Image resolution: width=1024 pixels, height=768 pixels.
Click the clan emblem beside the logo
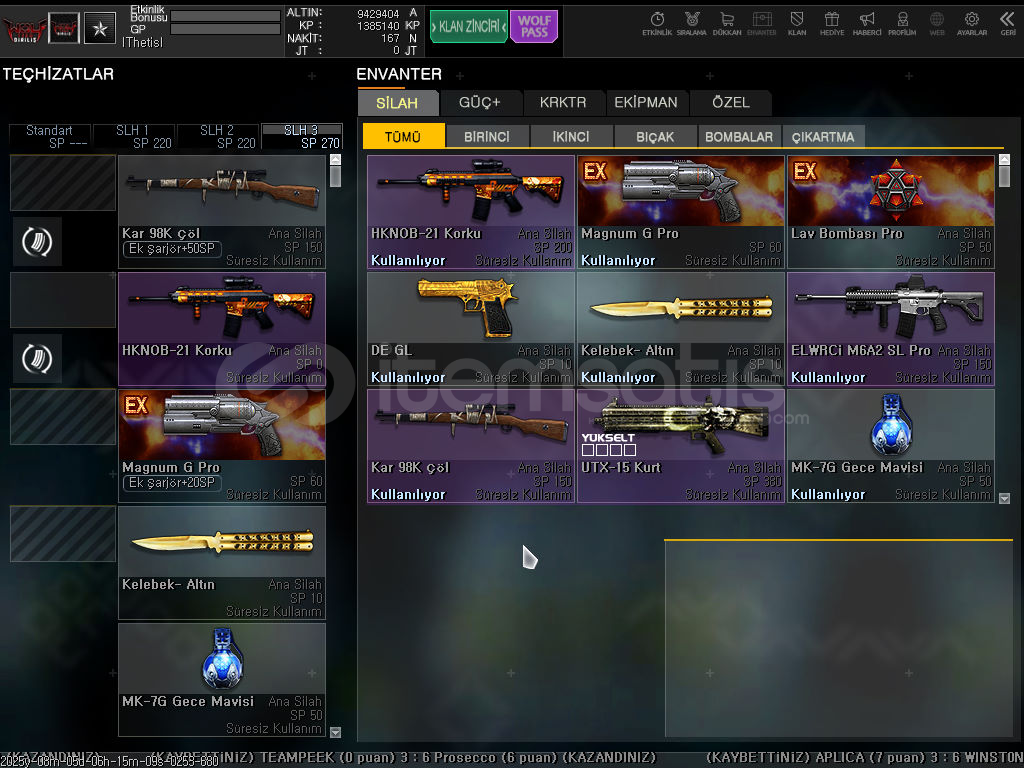[x=65, y=28]
